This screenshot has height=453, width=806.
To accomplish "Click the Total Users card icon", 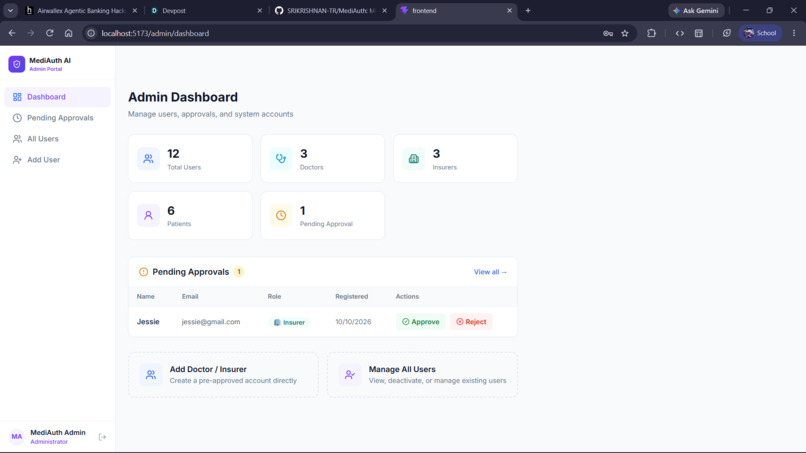I will tap(148, 158).
